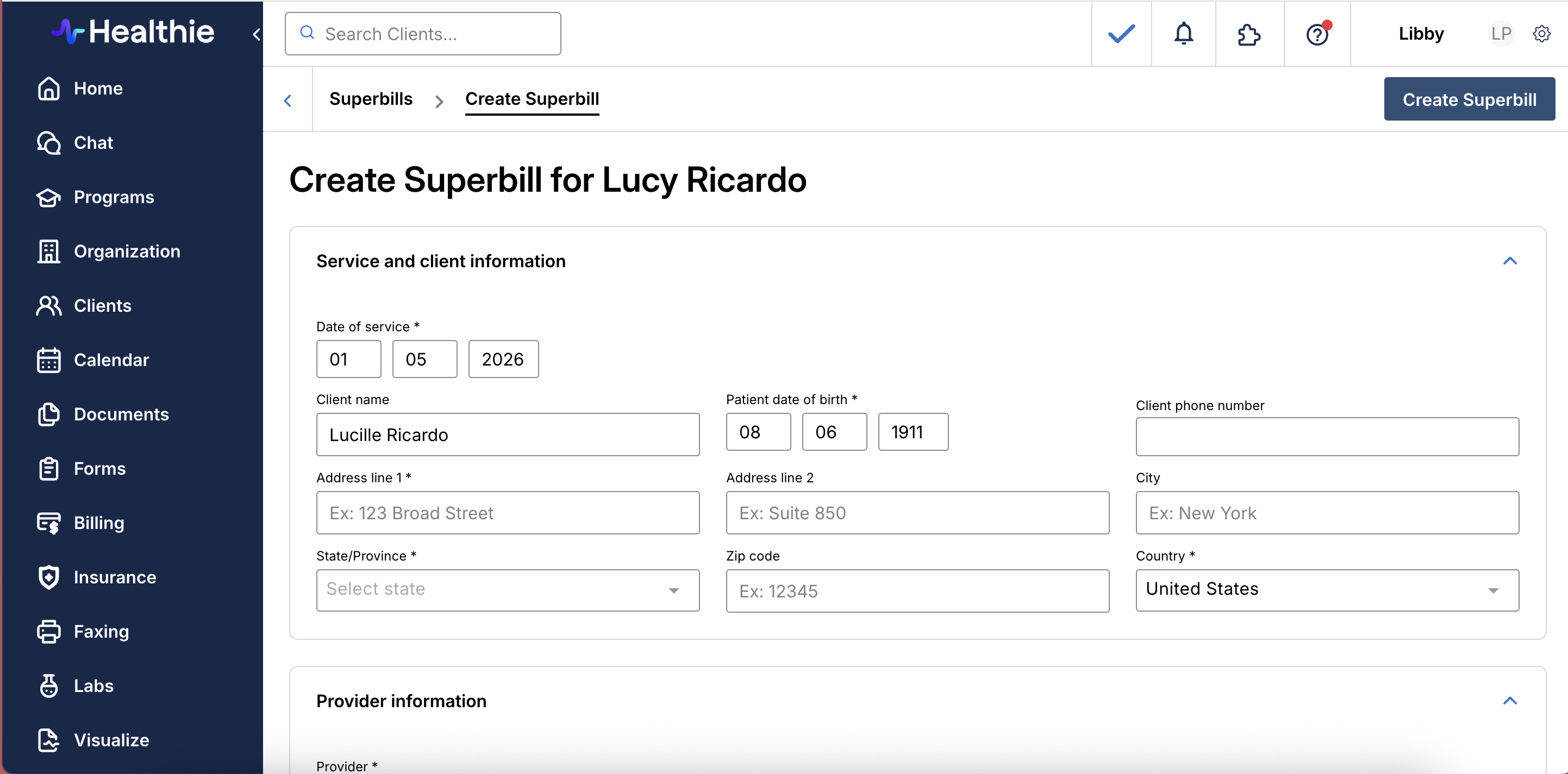Collapse the sidebar using the arrow
Image resolution: width=1568 pixels, height=774 pixels.
tap(257, 35)
